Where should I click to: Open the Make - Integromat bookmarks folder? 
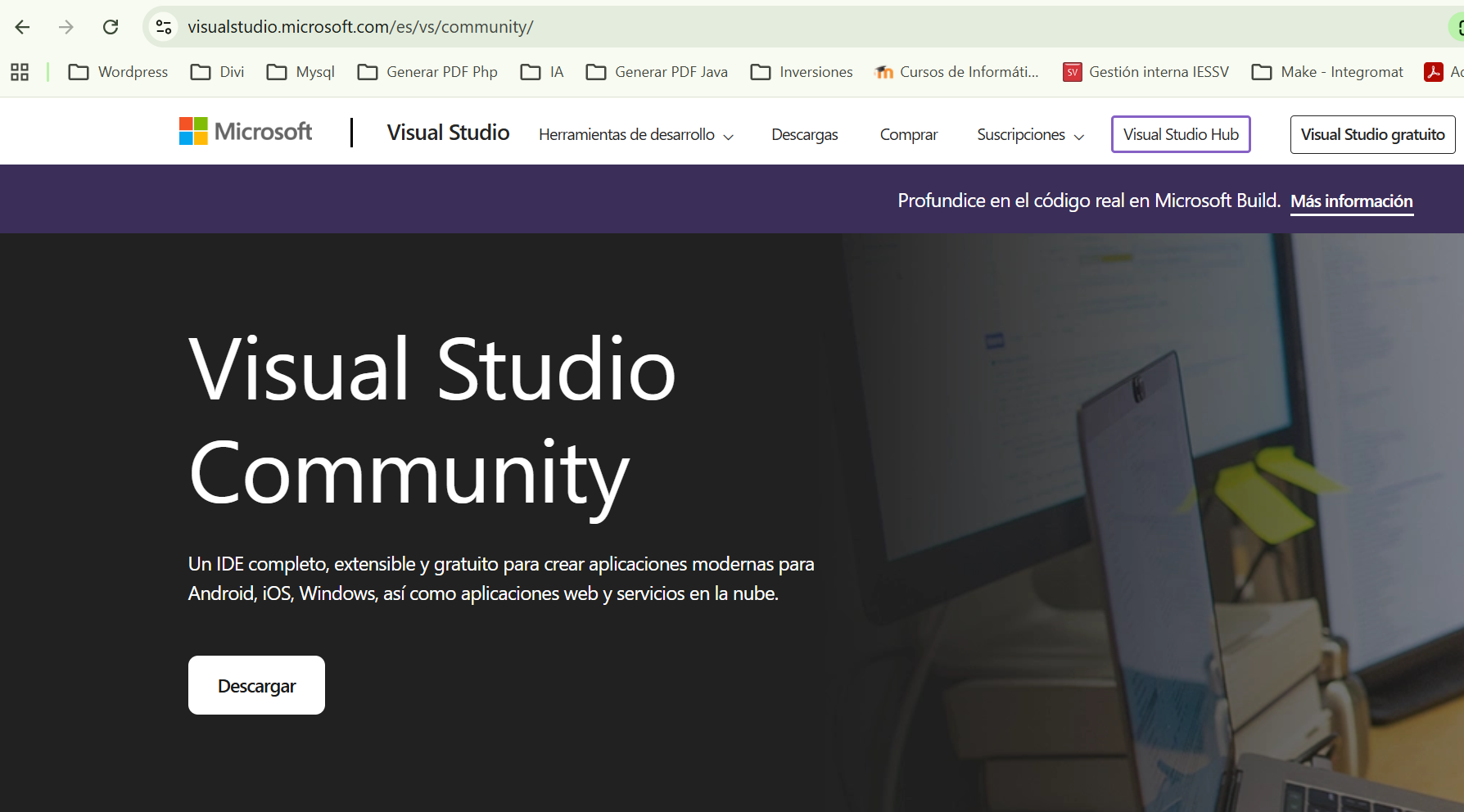[x=1326, y=72]
